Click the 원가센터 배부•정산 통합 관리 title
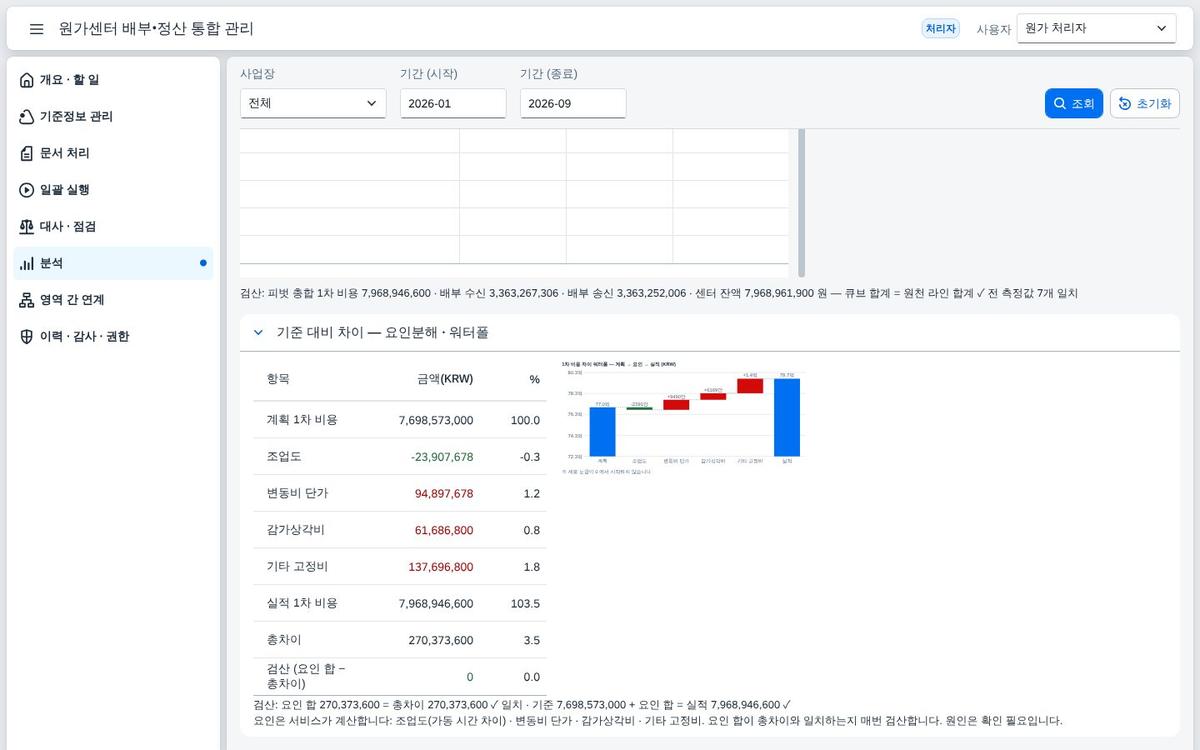This screenshot has width=1200, height=750. pyautogui.click(x=156, y=29)
